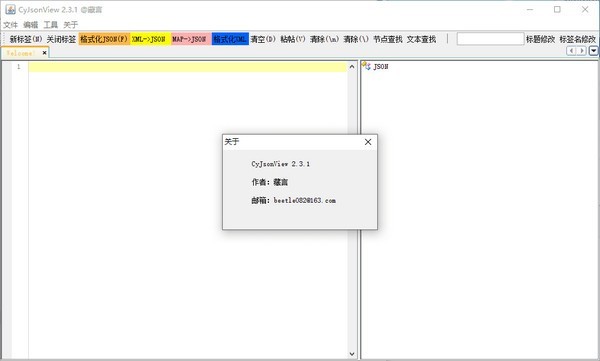Click 节点查找 toolbar button

(x=388, y=39)
